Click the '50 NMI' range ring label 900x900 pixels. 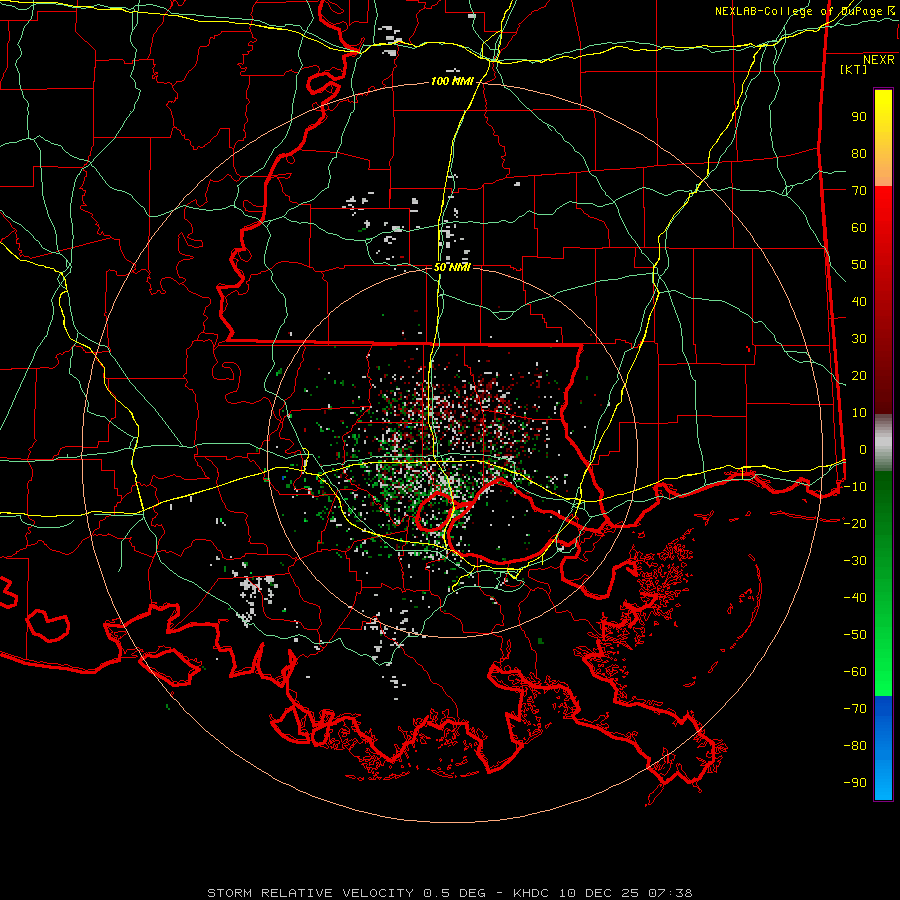pos(452,267)
